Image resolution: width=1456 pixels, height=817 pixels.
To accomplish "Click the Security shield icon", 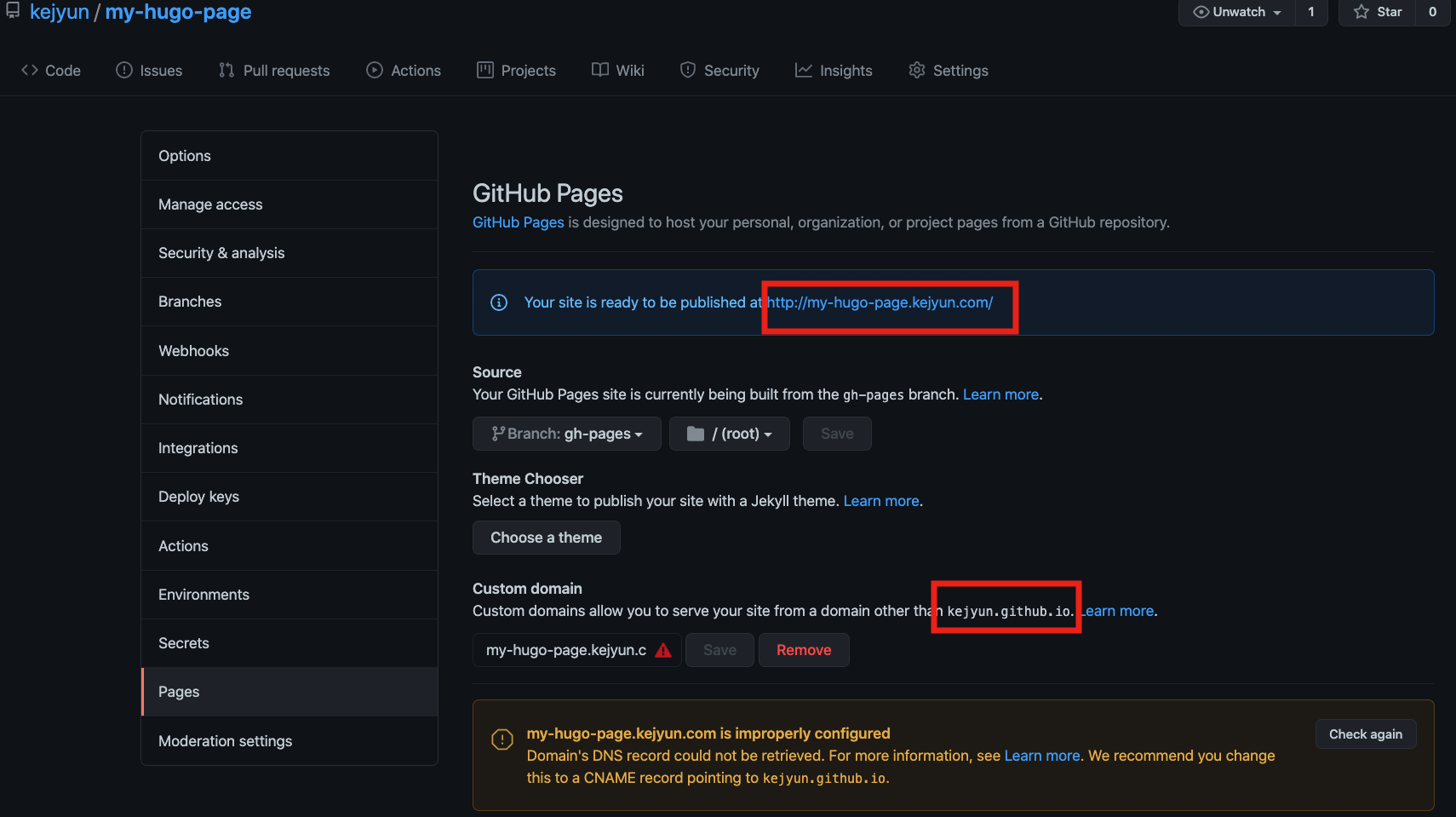I will 688,70.
